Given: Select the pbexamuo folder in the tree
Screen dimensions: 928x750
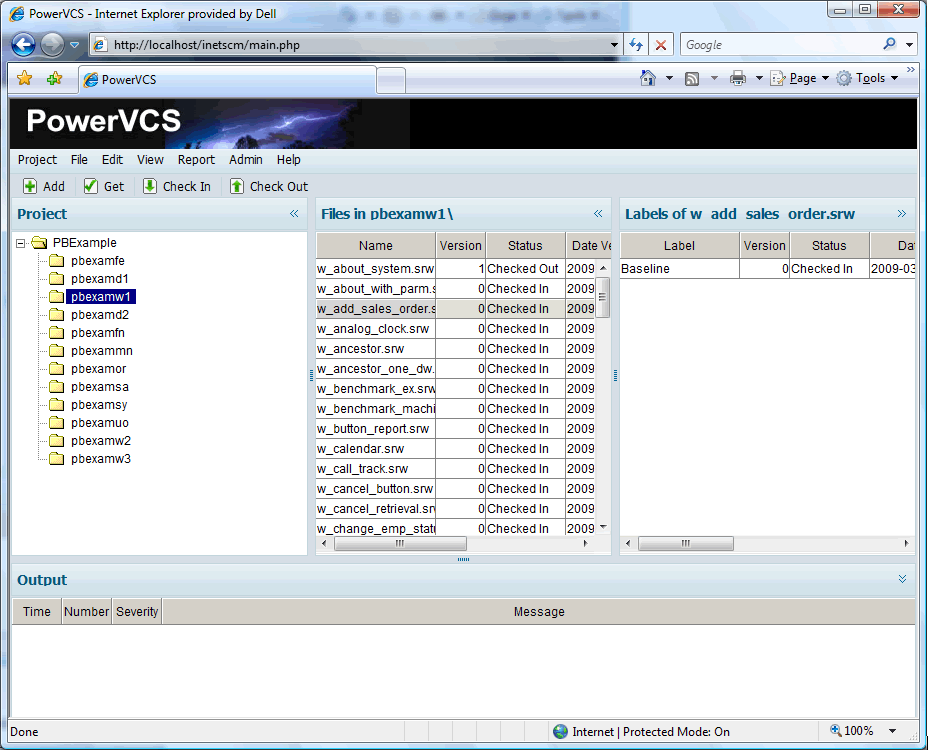Looking at the screenshot, I should point(99,423).
